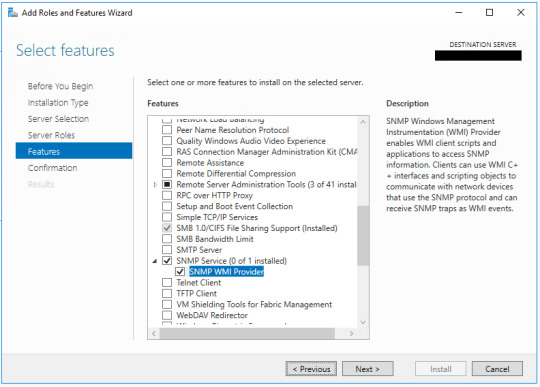Tick RAS Connection Manager Administration Kit checkbox

coord(167,151)
